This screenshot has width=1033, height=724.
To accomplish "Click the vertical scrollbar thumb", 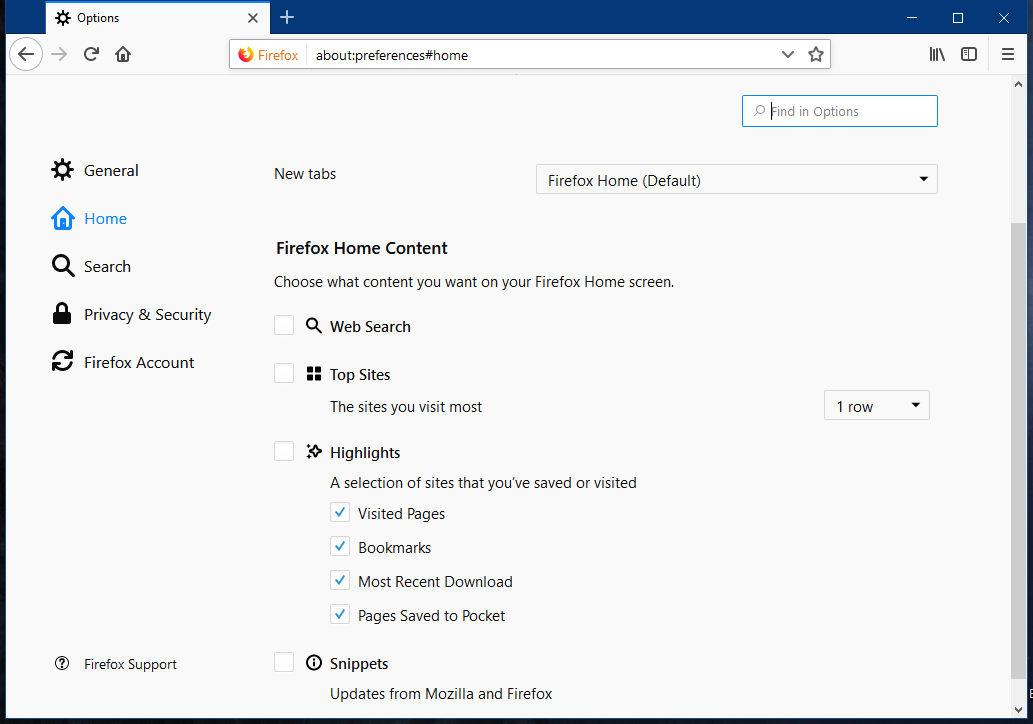I will (1018, 450).
